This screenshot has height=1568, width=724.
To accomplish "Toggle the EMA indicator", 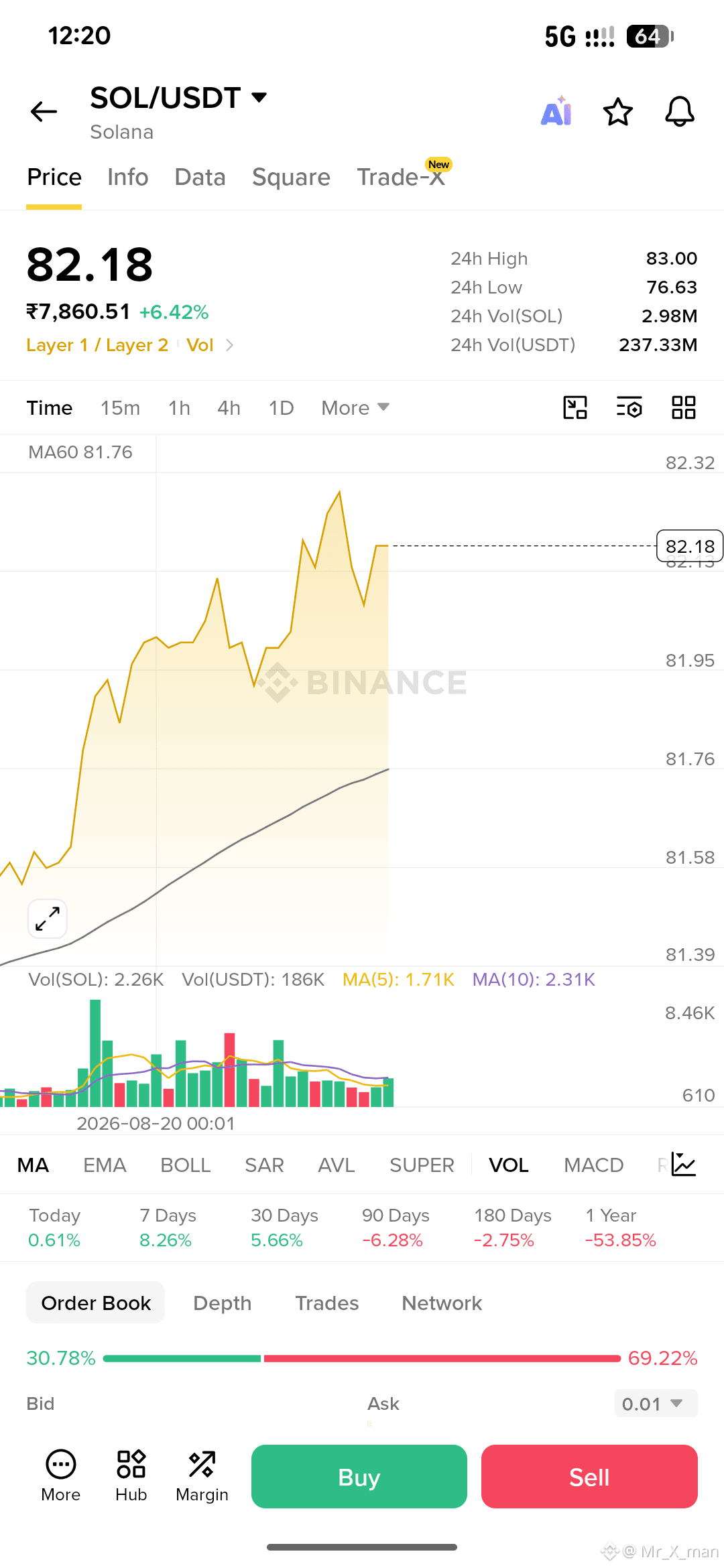I will tap(105, 1165).
